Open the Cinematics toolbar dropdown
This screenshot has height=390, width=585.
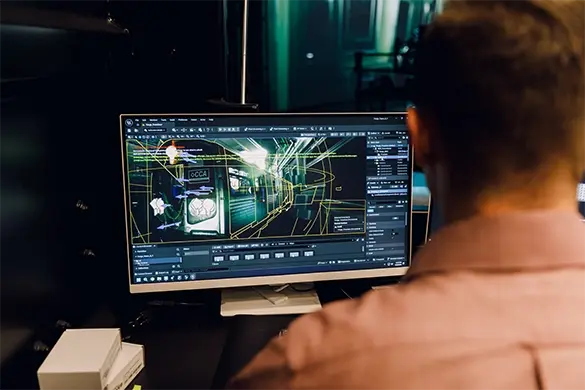click(x=192, y=130)
